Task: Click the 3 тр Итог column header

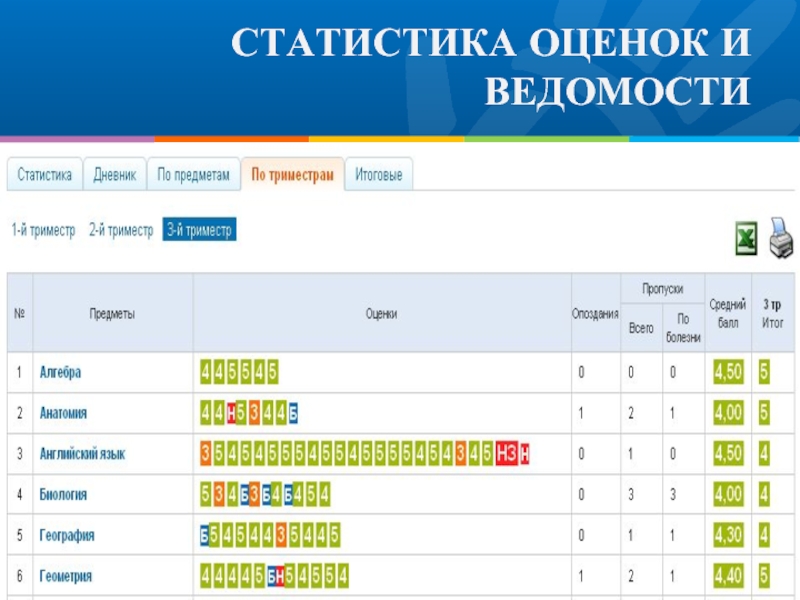Action: coord(772,313)
